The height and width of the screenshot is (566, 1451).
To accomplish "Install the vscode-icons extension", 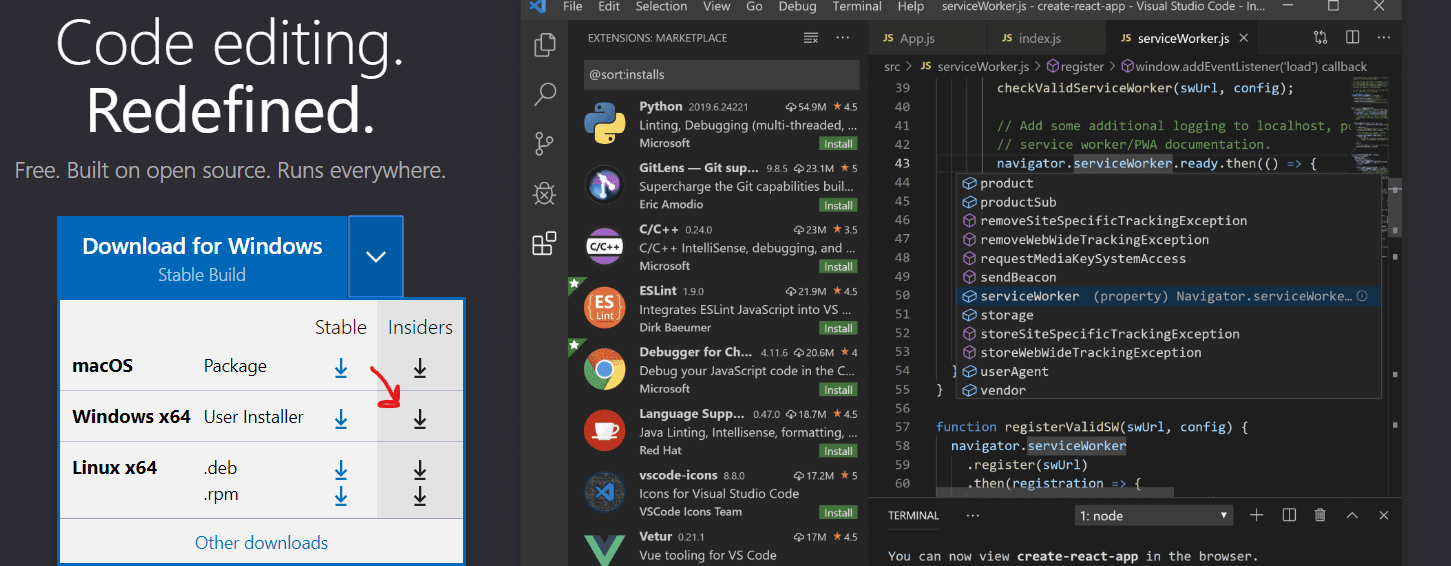I will 838,512.
